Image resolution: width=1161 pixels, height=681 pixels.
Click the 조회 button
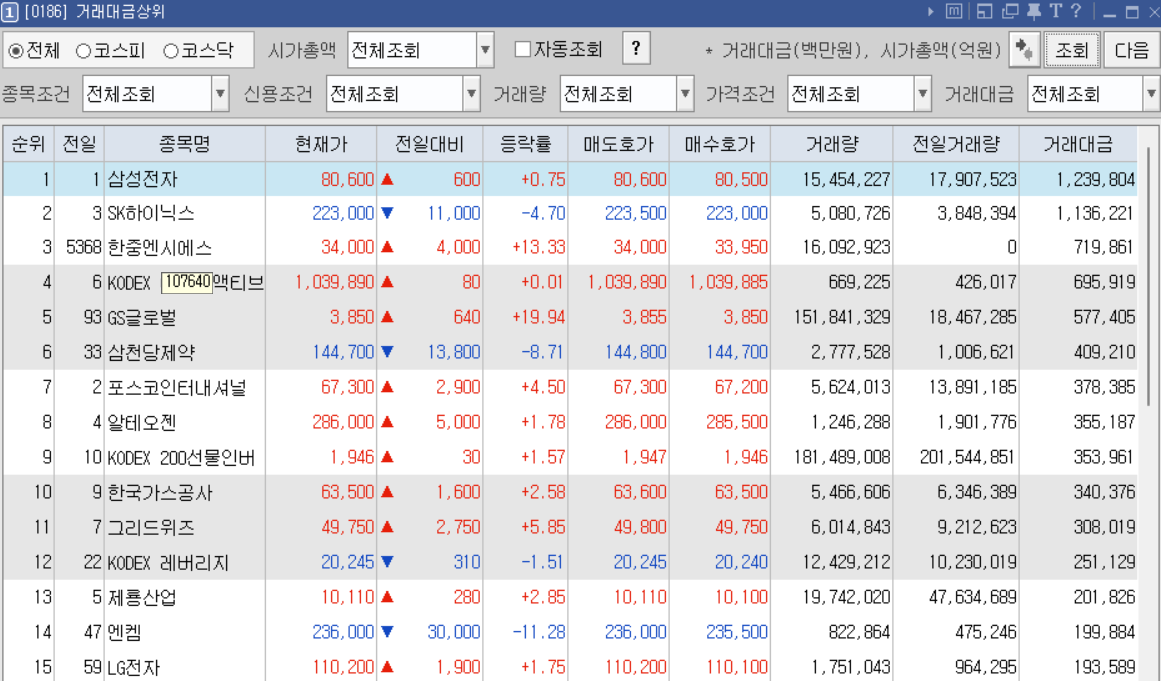click(1071, 50)
